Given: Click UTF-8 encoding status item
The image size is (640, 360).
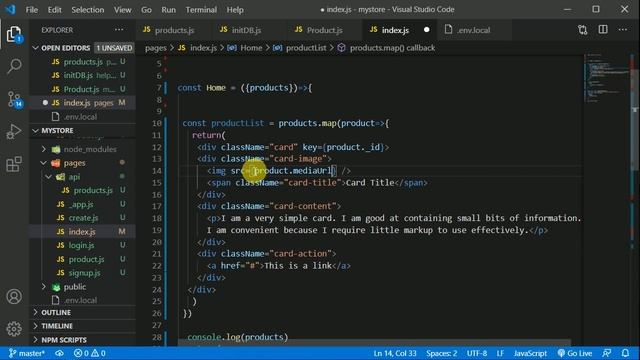Looking at the screenshot, I should pos(477,353).
